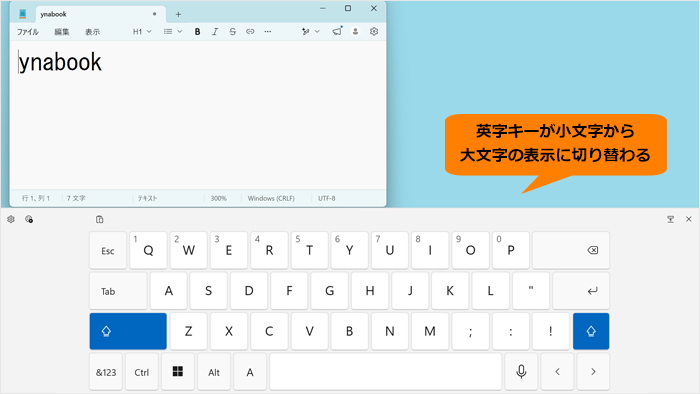Undock the touch keyboard
This screenshot has height=394, width=700.
671,219
